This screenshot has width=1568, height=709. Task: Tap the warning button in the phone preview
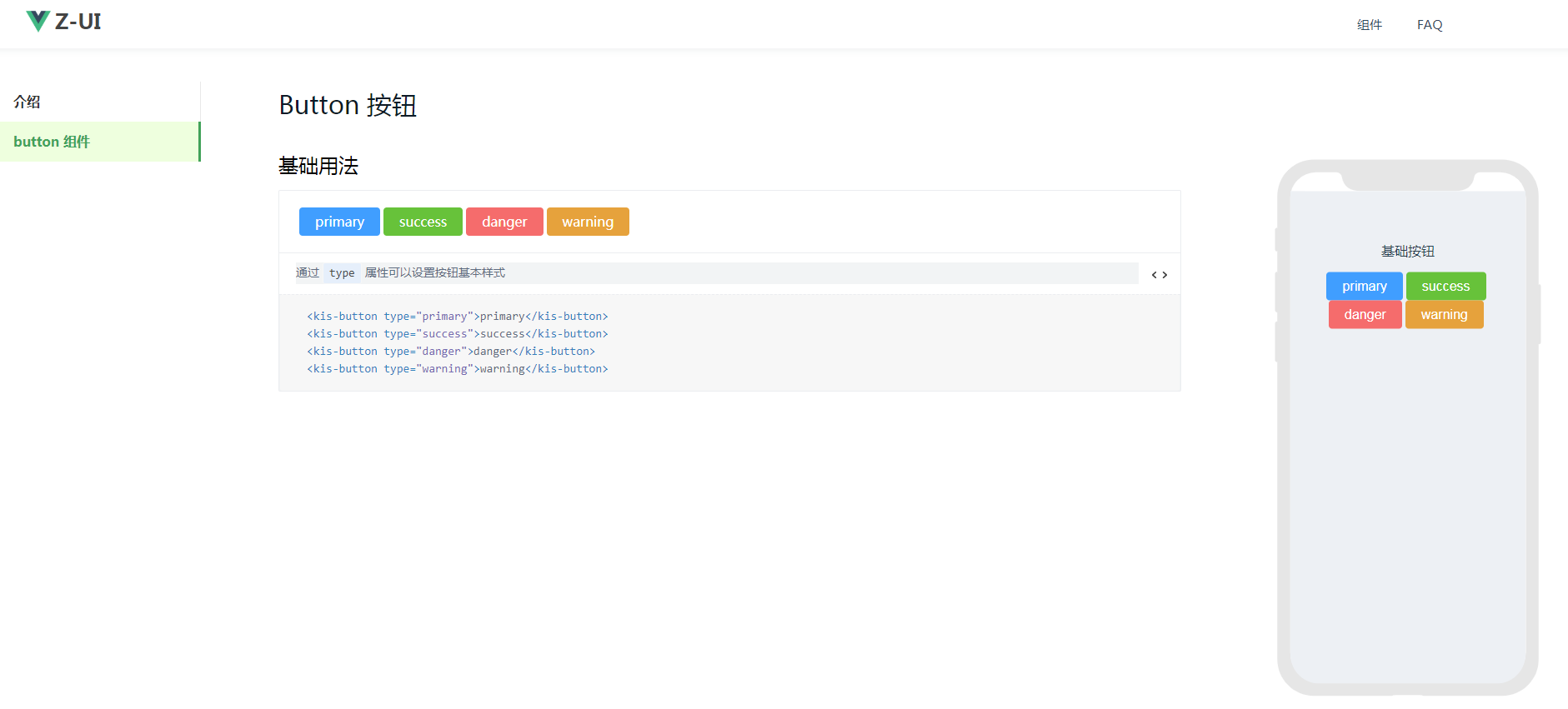click(1445, 315)
